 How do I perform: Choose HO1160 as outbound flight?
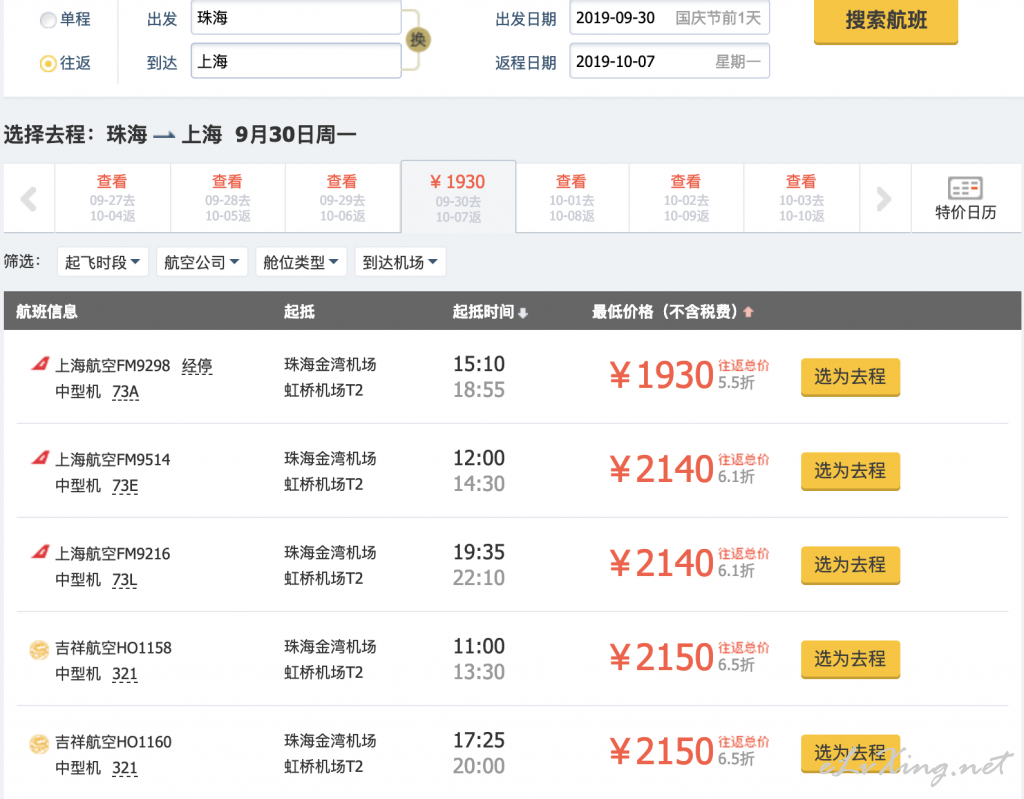850,753
